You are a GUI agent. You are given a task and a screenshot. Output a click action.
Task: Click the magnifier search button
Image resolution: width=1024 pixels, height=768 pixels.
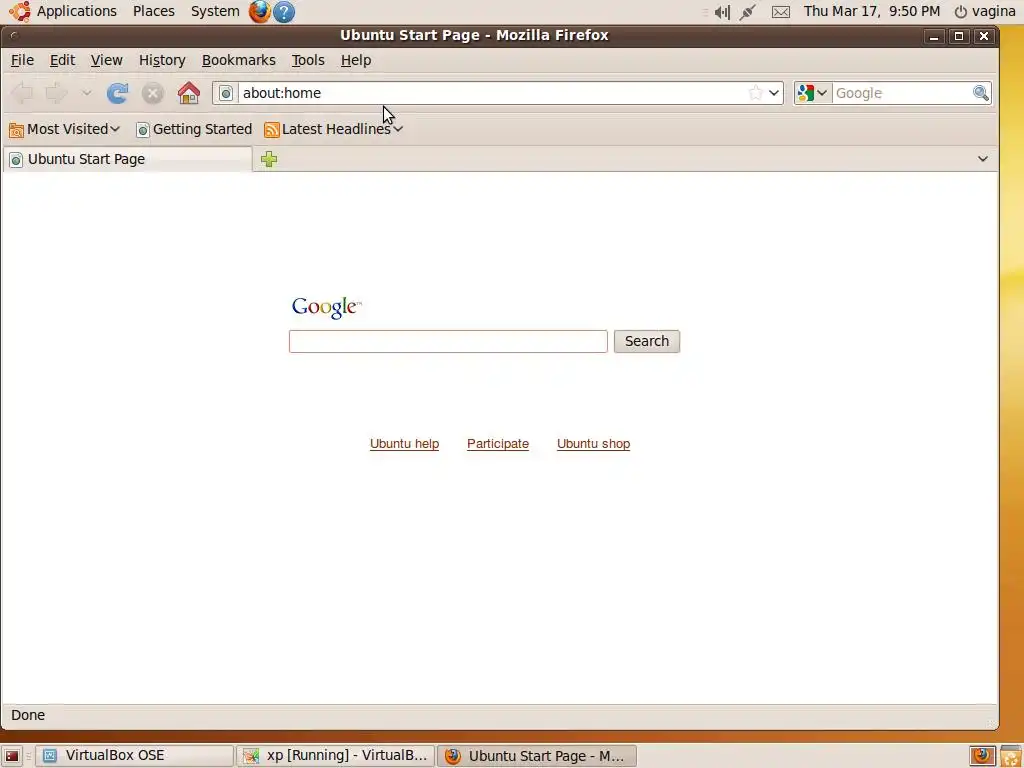[x=980, y=93]
